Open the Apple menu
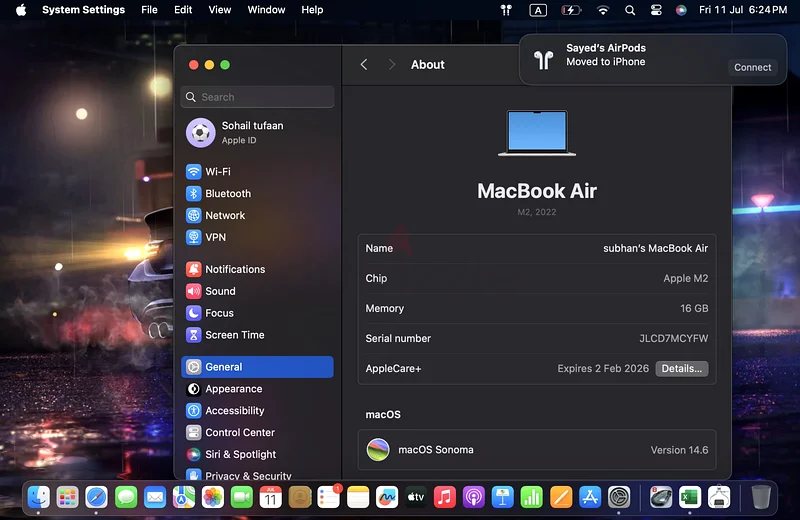This screenshot has height=520, width=800. [21, 10]
